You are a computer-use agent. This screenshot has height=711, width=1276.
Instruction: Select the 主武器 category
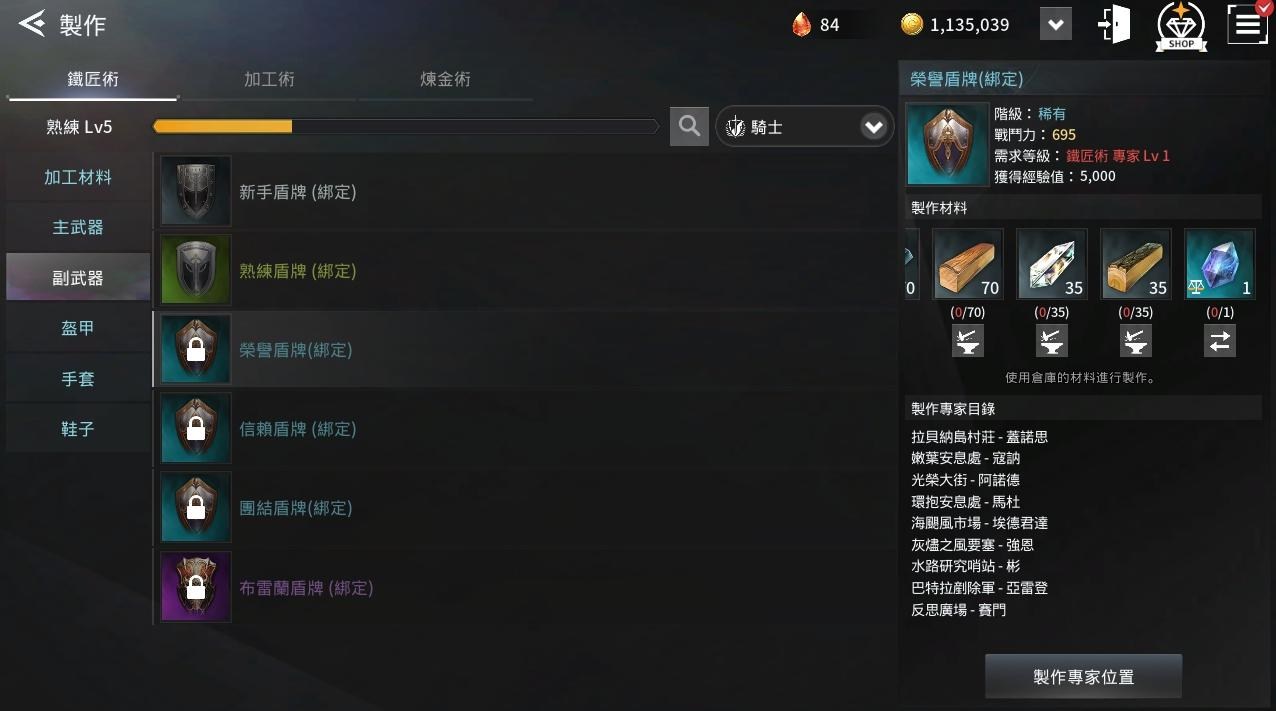click(78, 227)
